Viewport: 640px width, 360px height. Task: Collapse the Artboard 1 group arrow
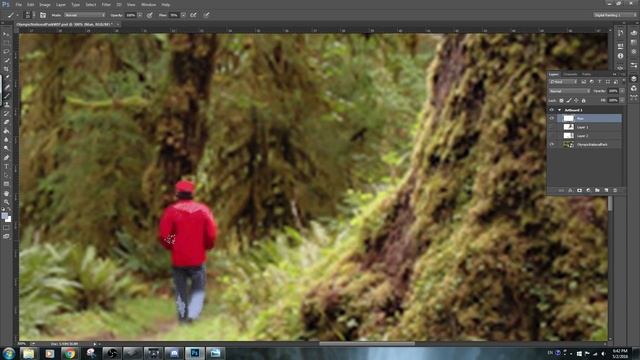coord(559,110)
